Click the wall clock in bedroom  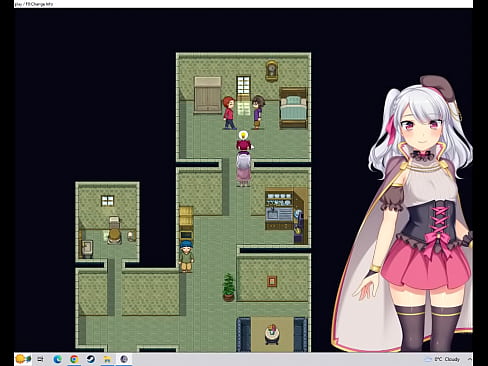272,71
